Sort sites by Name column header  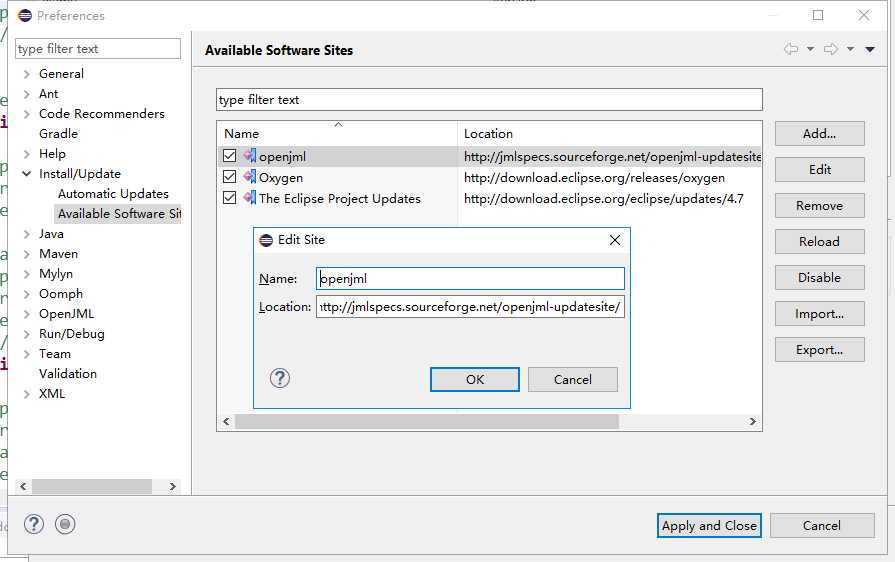(337, 134)
